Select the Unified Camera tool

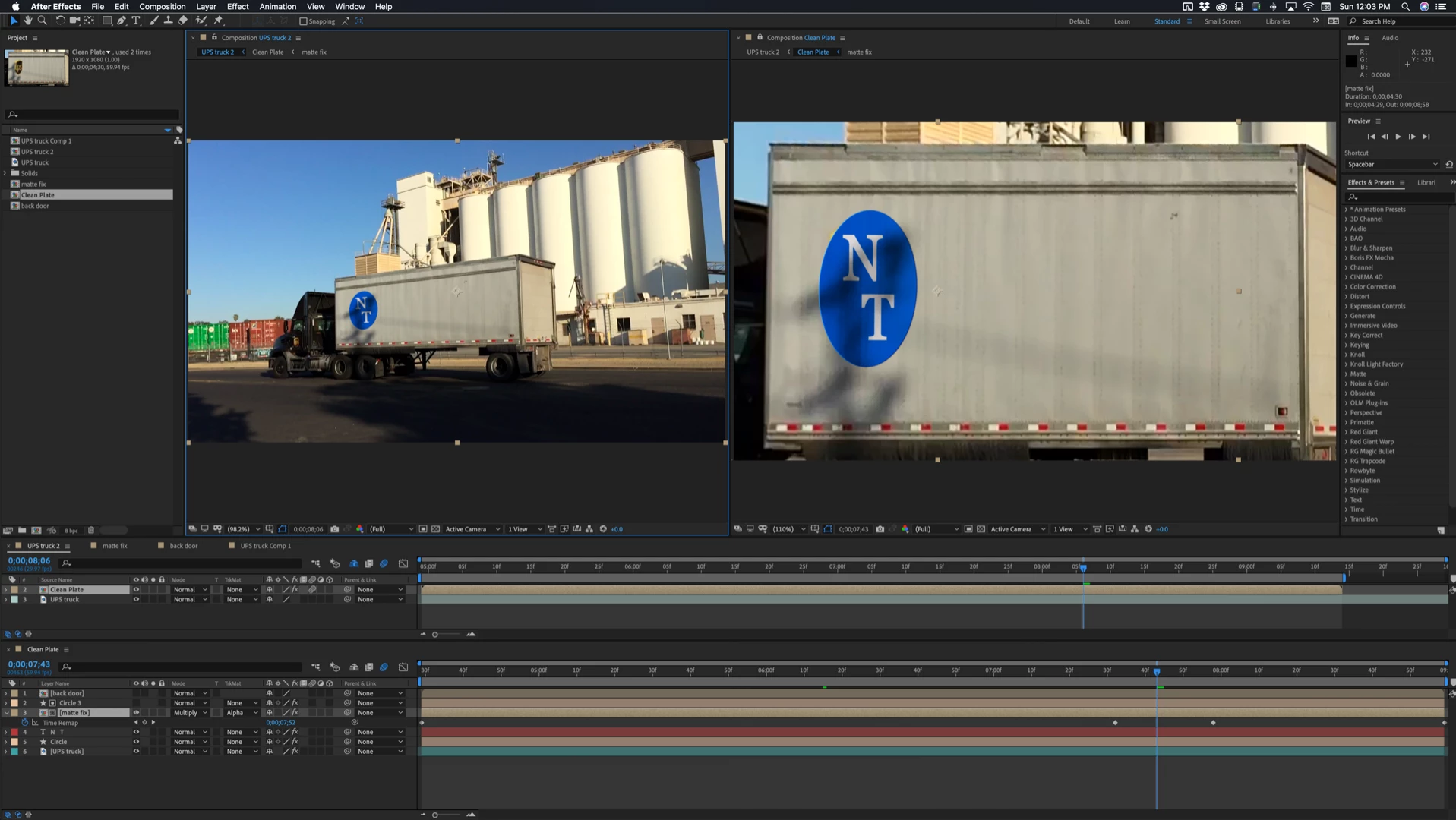(74, 20)
